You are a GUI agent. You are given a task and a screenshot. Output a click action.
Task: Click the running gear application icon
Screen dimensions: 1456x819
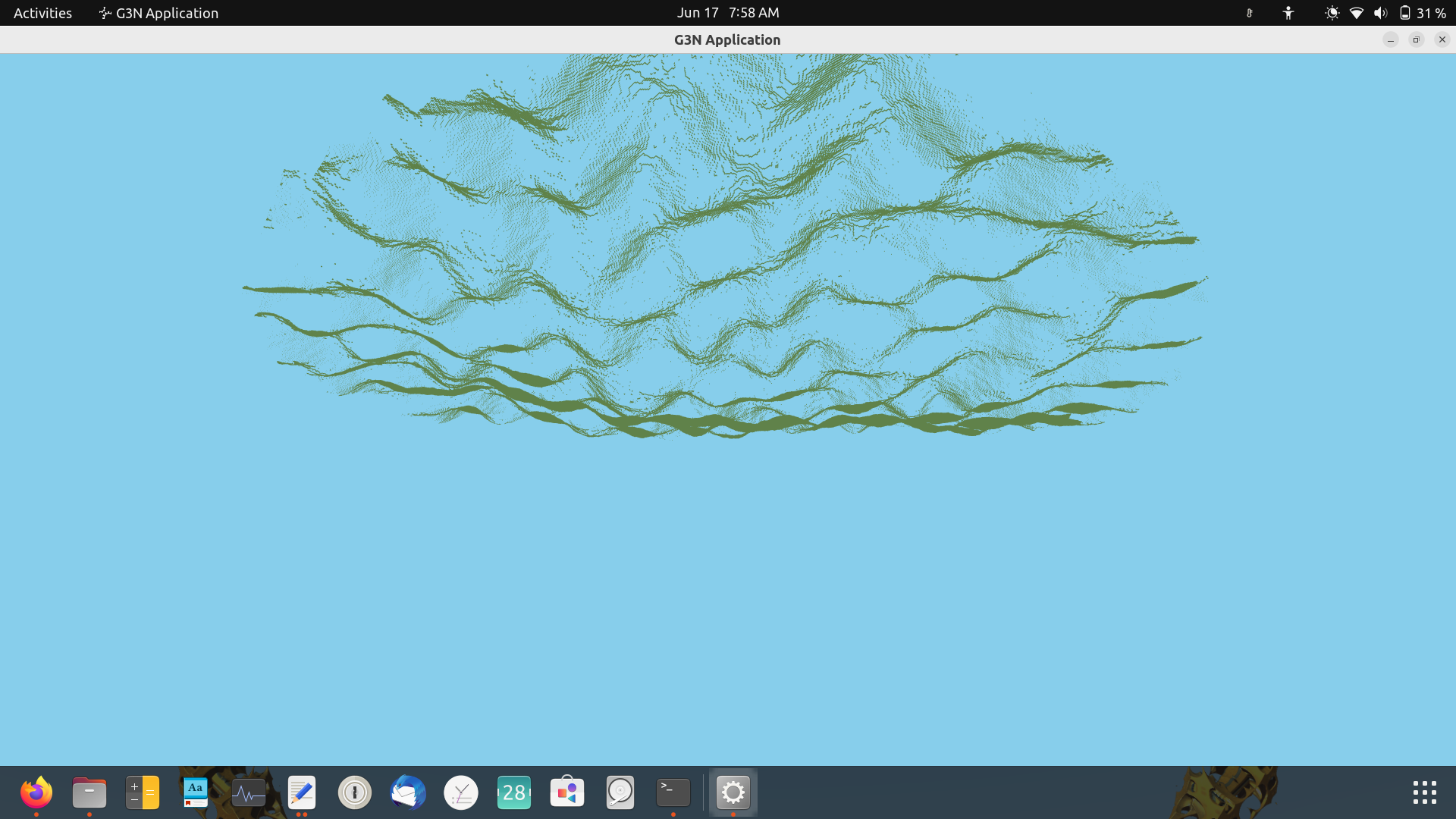click(x=733, y=793)
